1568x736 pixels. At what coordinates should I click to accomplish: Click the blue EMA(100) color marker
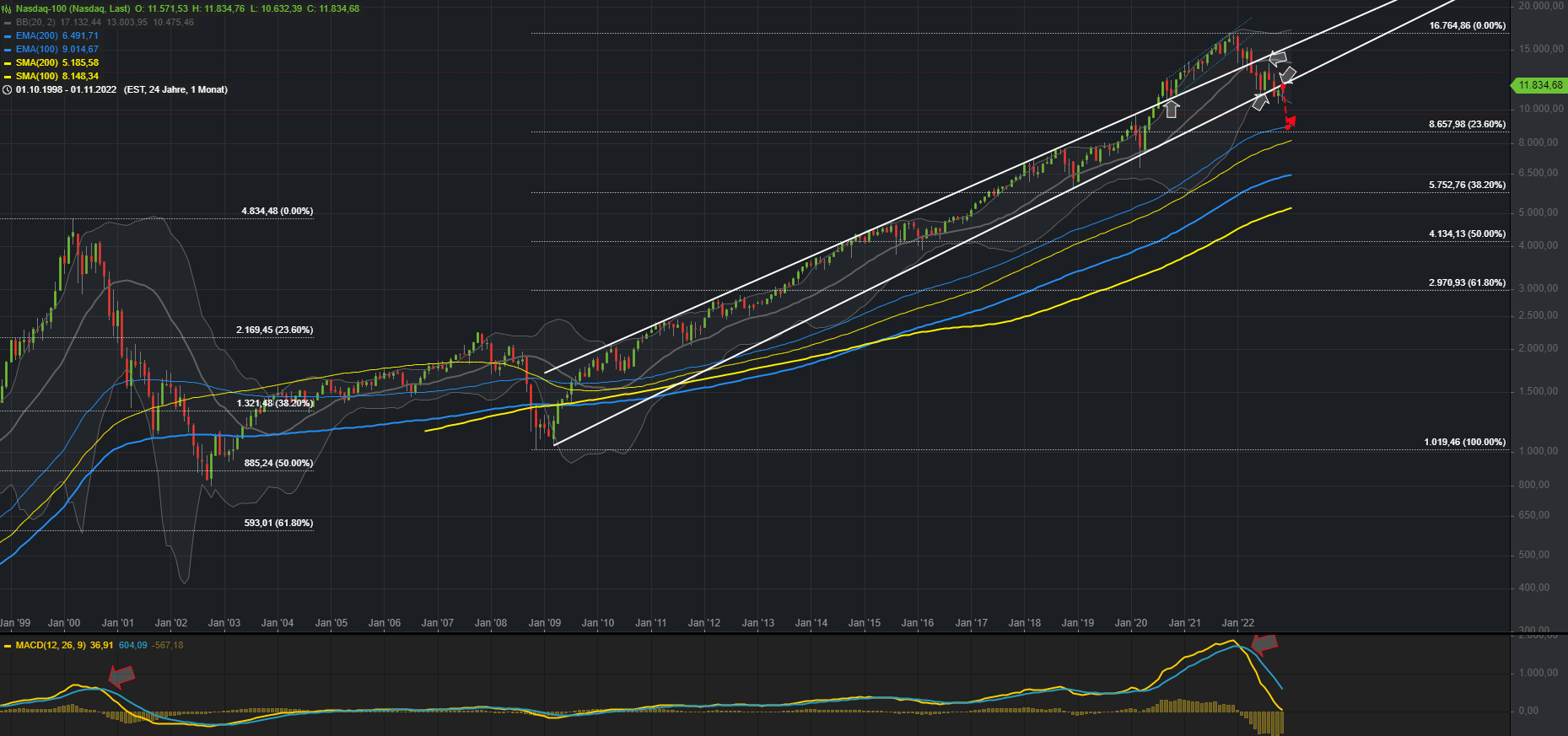coord(8,50)
